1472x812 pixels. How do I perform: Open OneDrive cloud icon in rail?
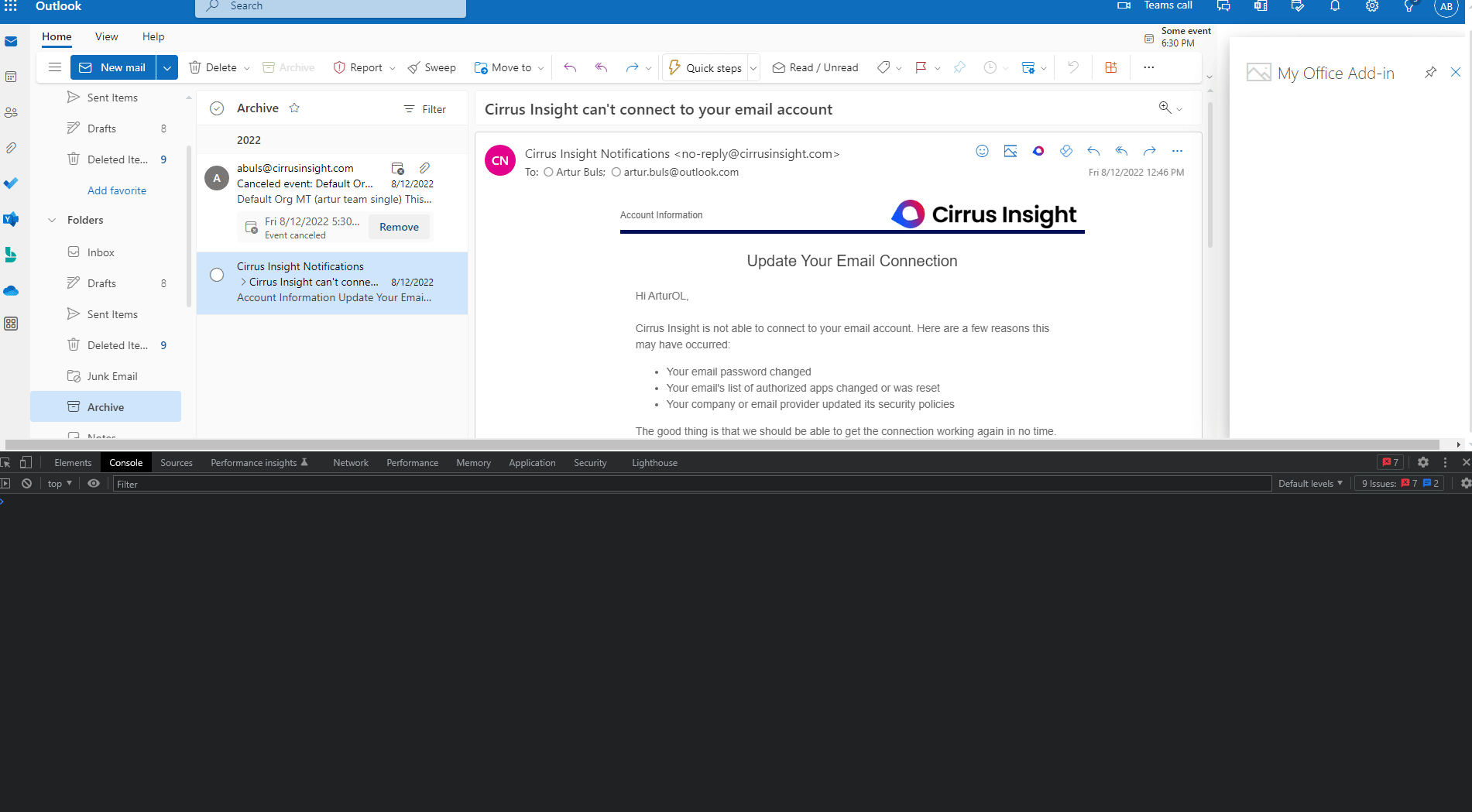coord(11,291)
